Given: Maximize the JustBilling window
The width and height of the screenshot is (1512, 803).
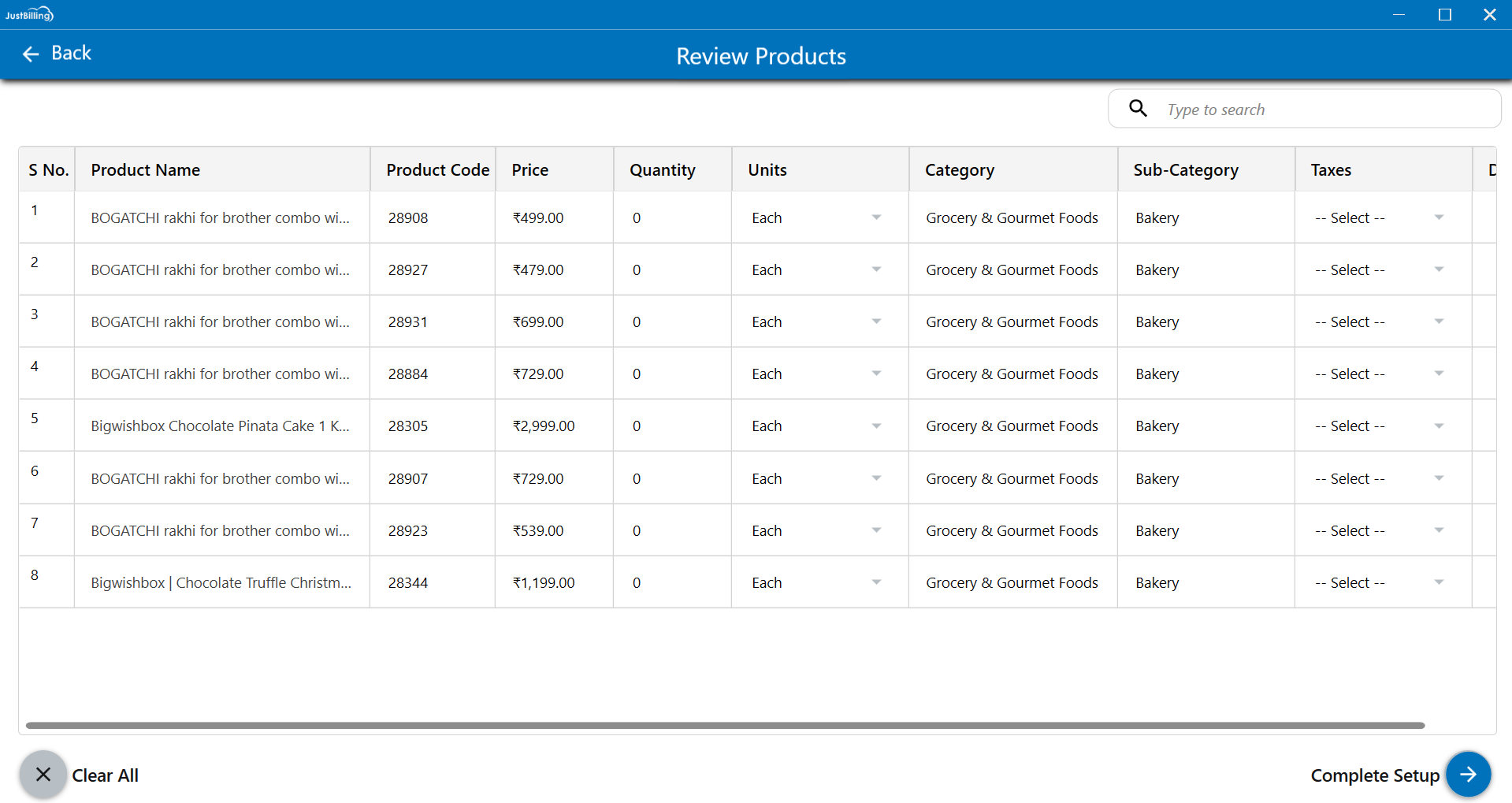Looking at the screenshot, I should (x=1444, y=14).
